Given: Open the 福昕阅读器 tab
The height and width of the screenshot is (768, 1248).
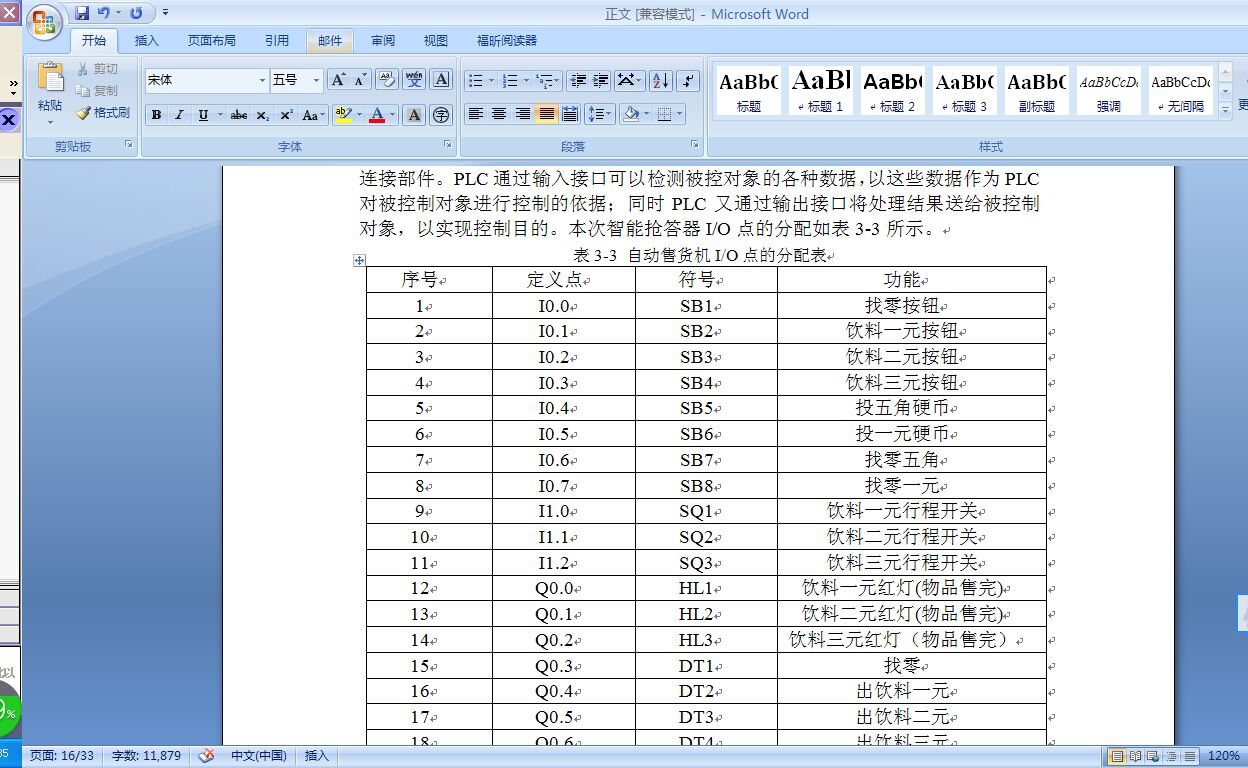Looking at the screenshot, I should coord(507,41).
